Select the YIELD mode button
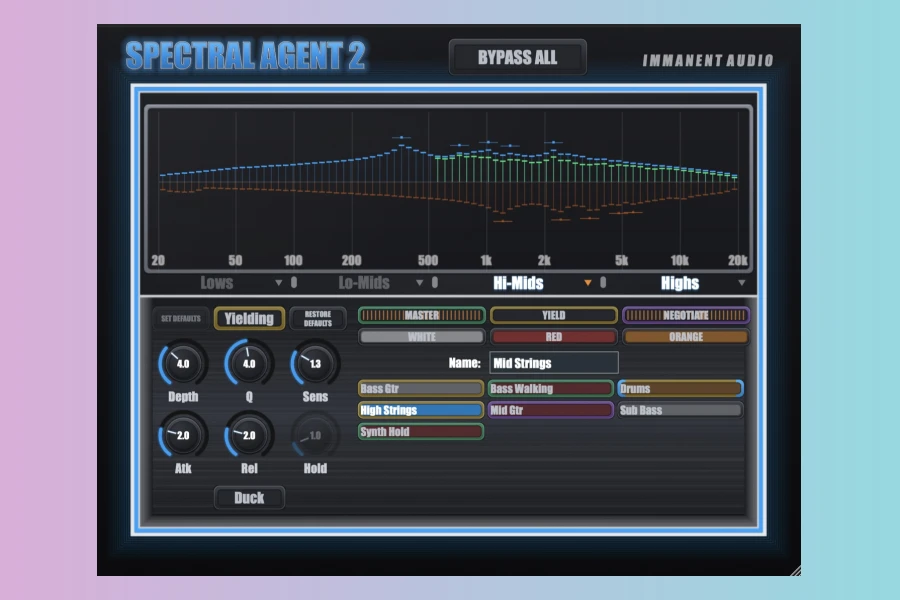 [x=554, y=315]
